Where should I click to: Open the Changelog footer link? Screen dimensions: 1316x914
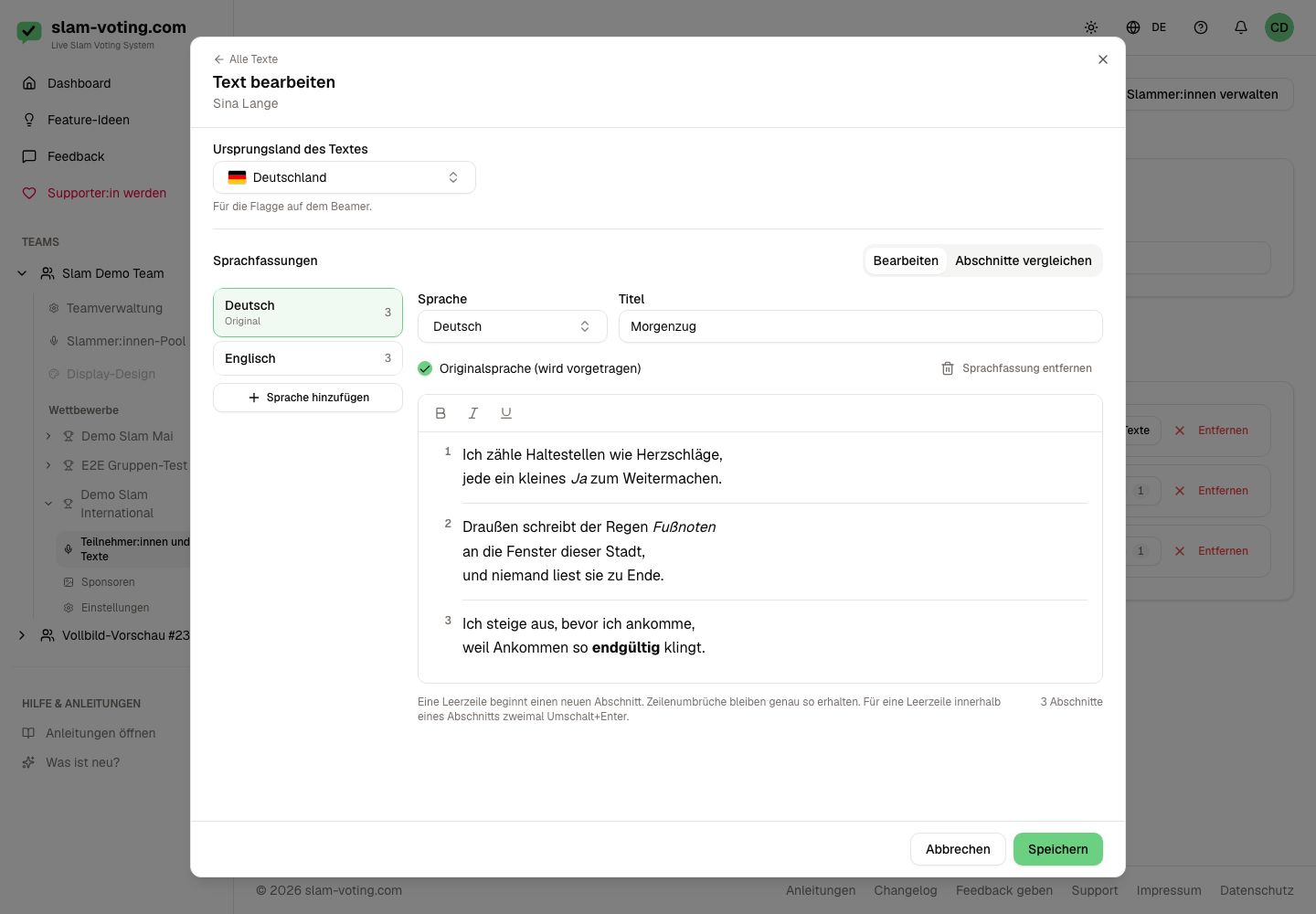tap(906, 890)
